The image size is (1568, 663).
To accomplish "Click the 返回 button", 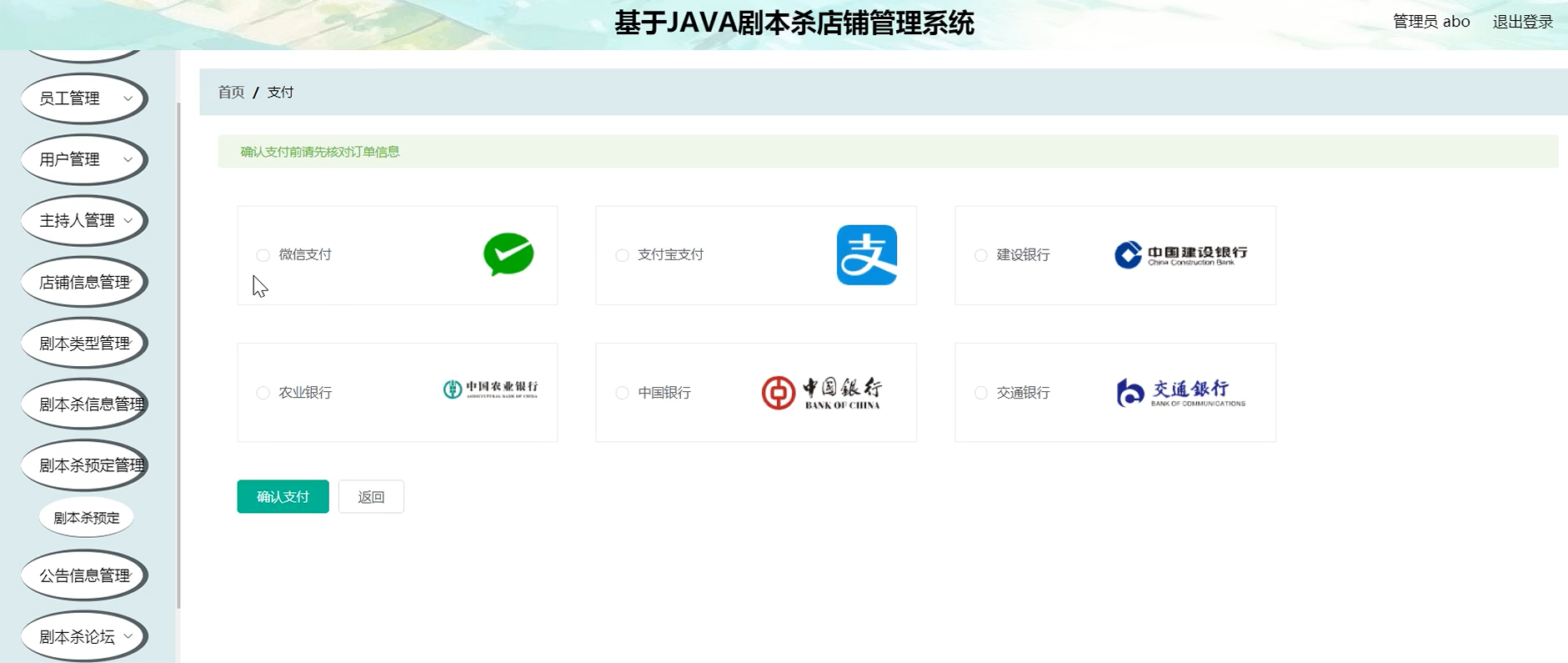I will coord(371,497).
